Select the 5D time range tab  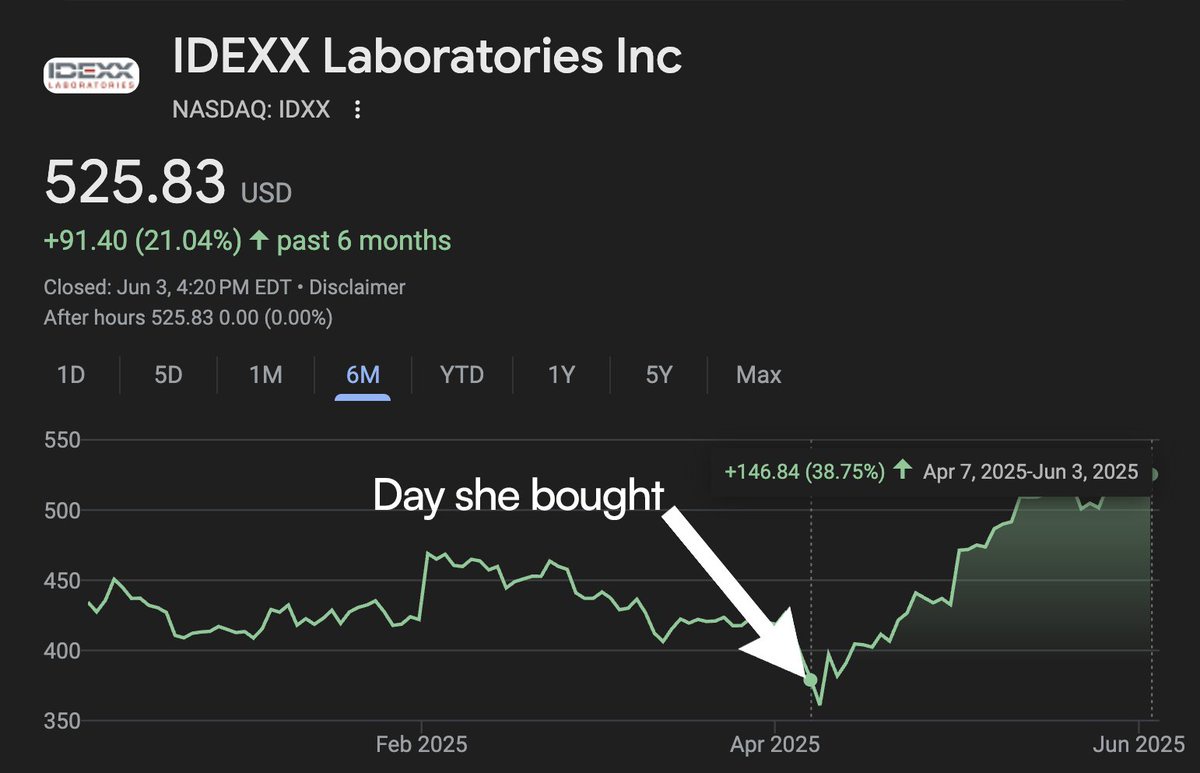click(168, 375)
